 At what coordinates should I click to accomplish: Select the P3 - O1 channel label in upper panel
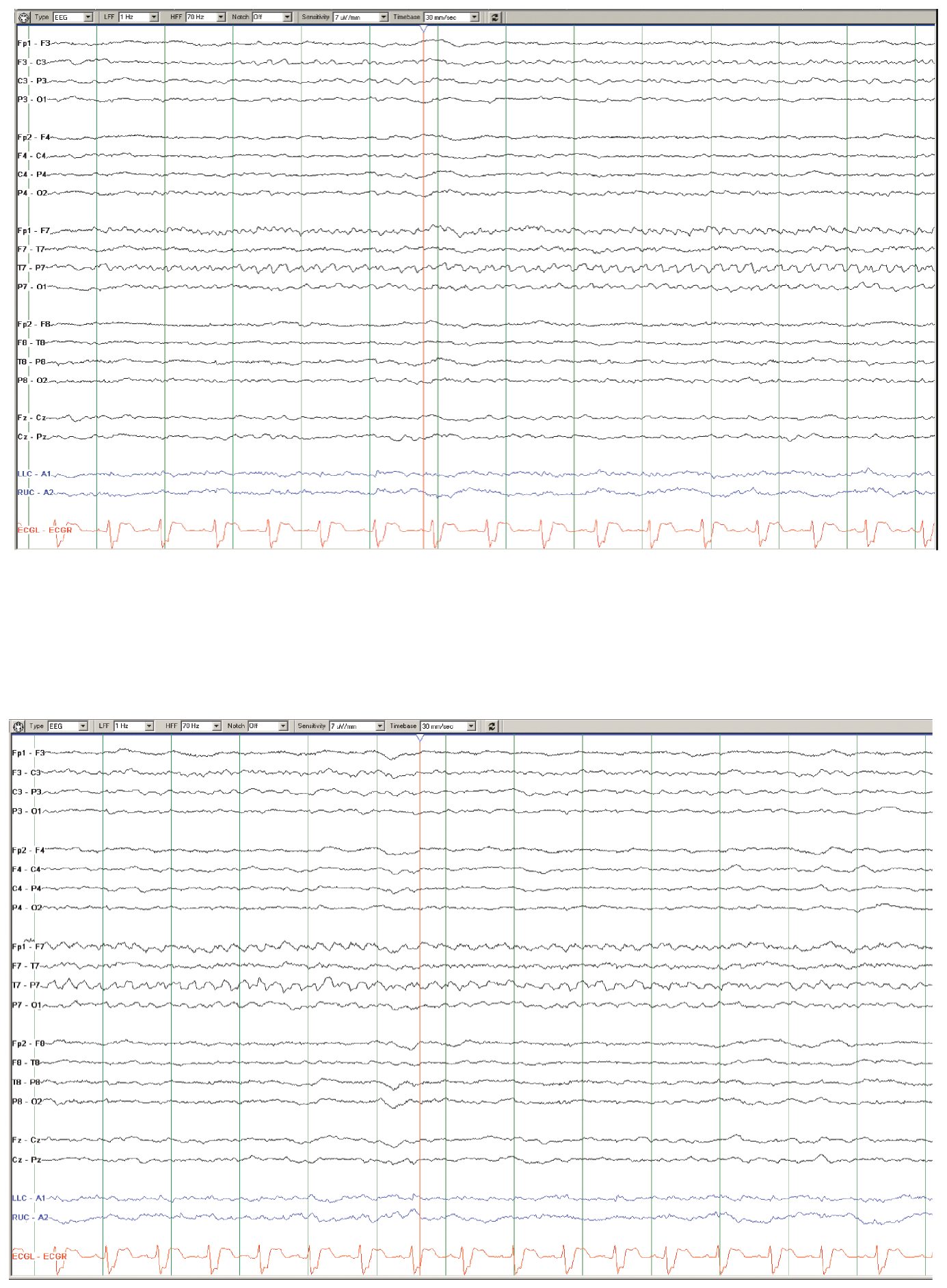(32, 99)
